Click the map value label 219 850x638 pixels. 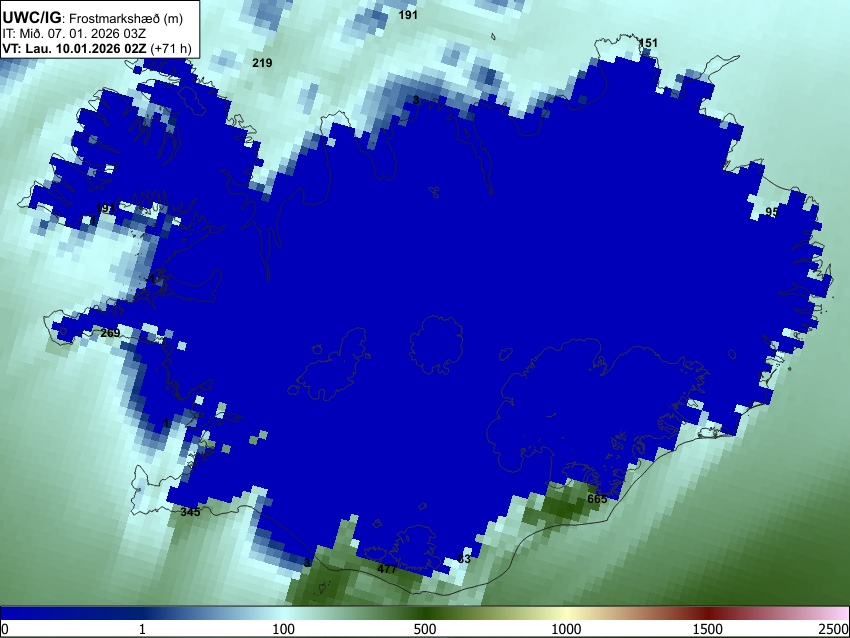262,63
